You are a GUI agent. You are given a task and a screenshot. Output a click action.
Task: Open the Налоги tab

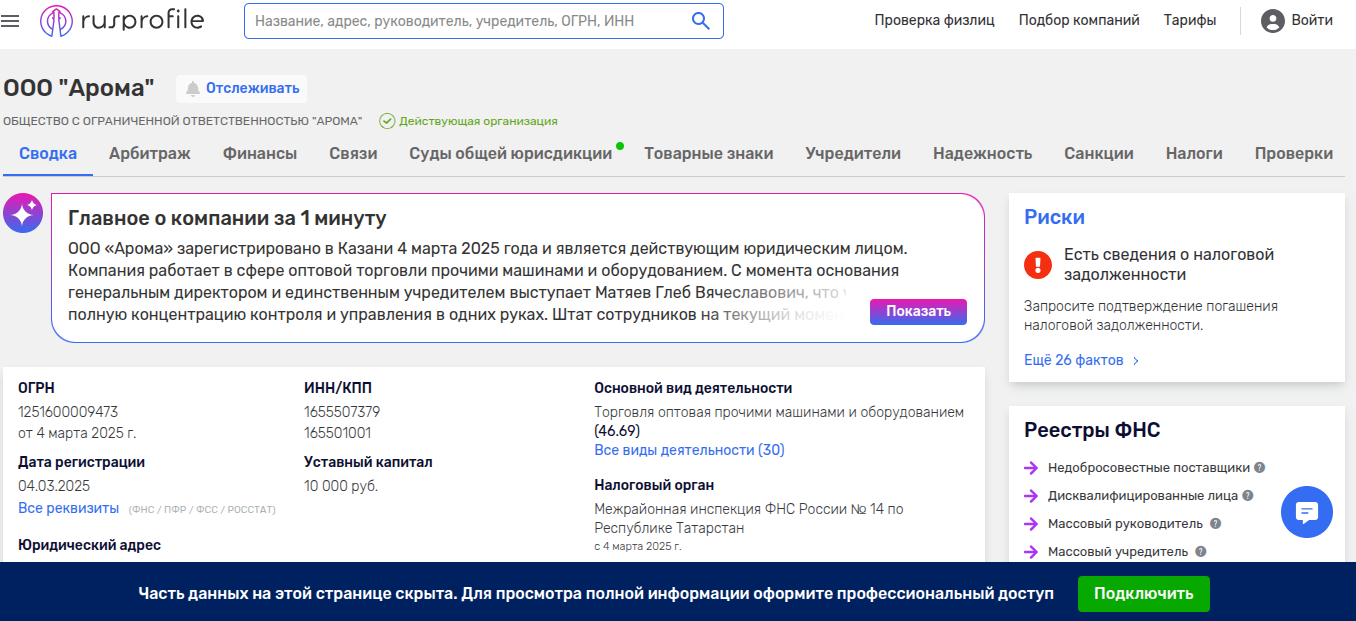(x=1194, y=153)
